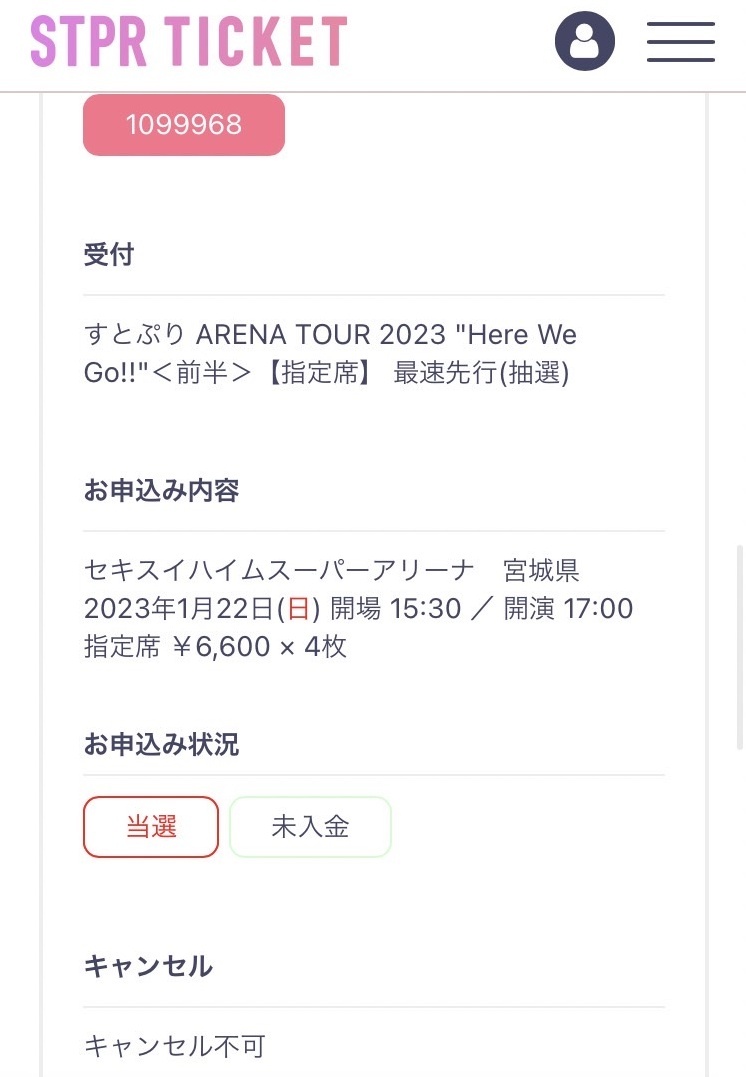The width and height of the screenshot is (746, 1077).
Task: Click the page scrollbar thumb
Action: click(739, 647)
